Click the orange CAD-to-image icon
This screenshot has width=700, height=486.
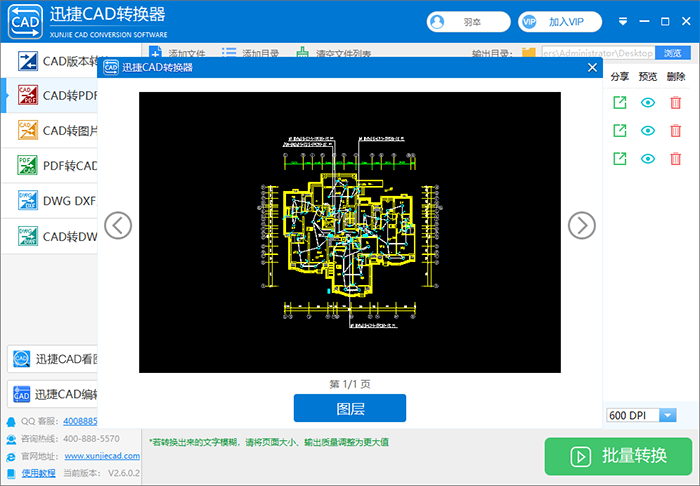pos(28,130)
